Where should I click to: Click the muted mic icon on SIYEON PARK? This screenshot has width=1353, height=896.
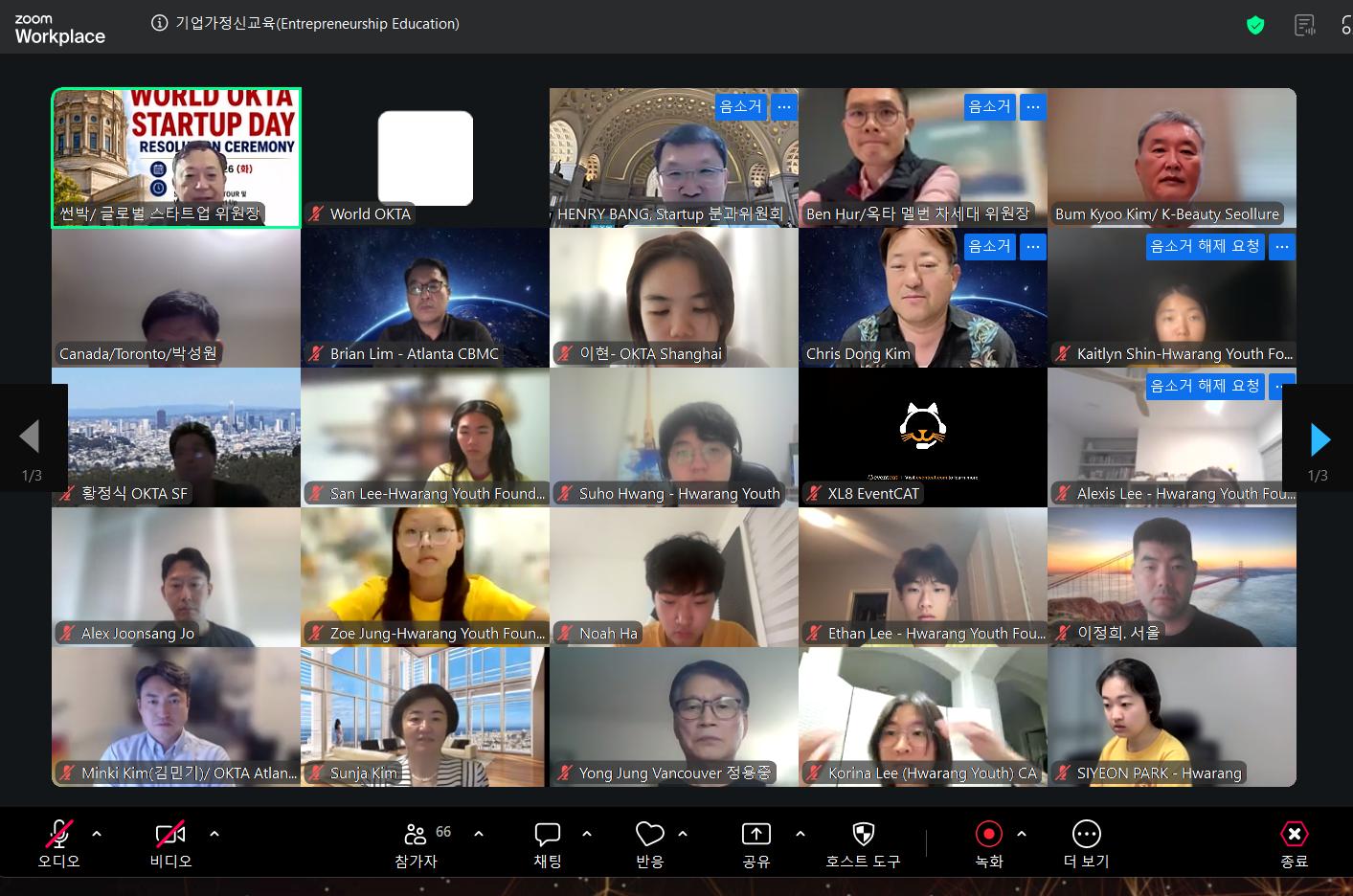[x=1063, y=773]
